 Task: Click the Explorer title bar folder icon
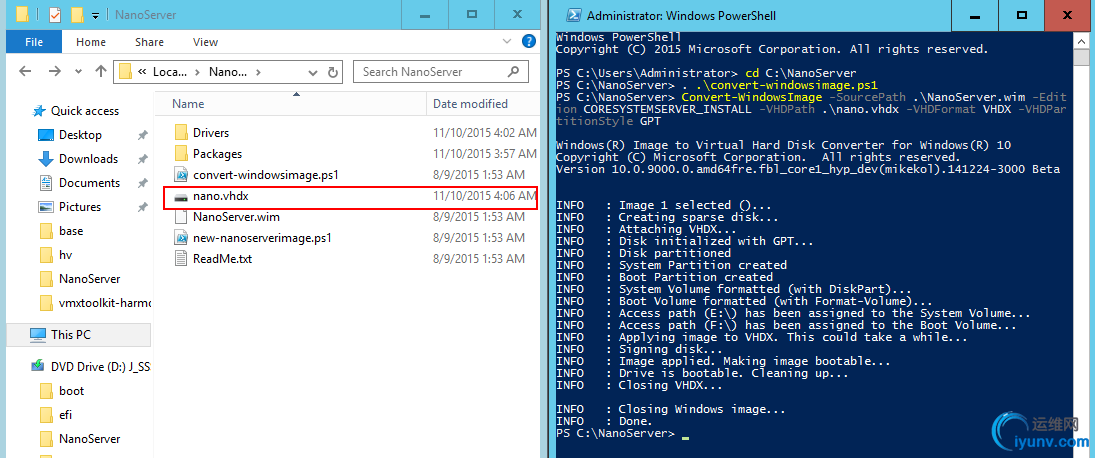22,14
